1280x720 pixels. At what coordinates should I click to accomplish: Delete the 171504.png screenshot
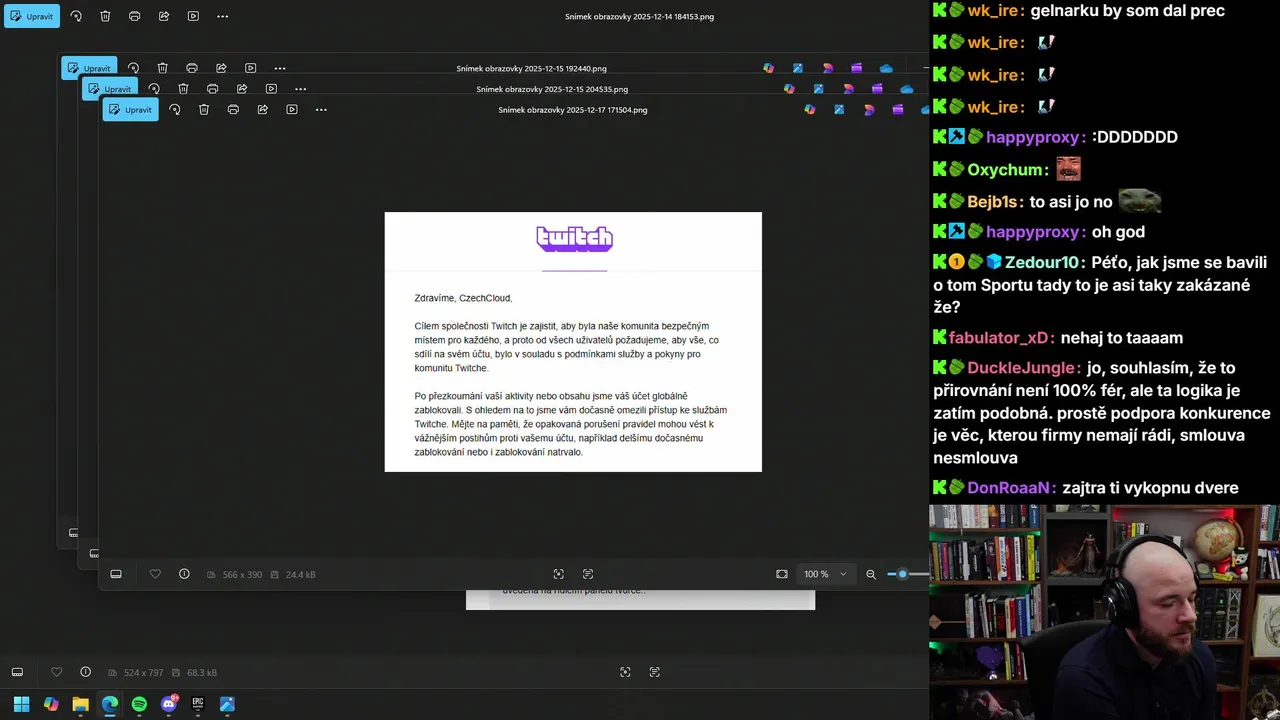(204, 109)
